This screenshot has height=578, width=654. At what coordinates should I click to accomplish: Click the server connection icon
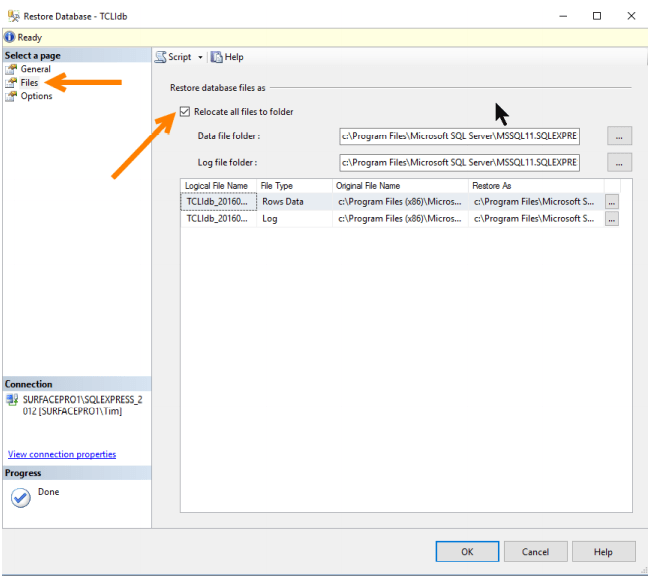(x=13, y=399)
